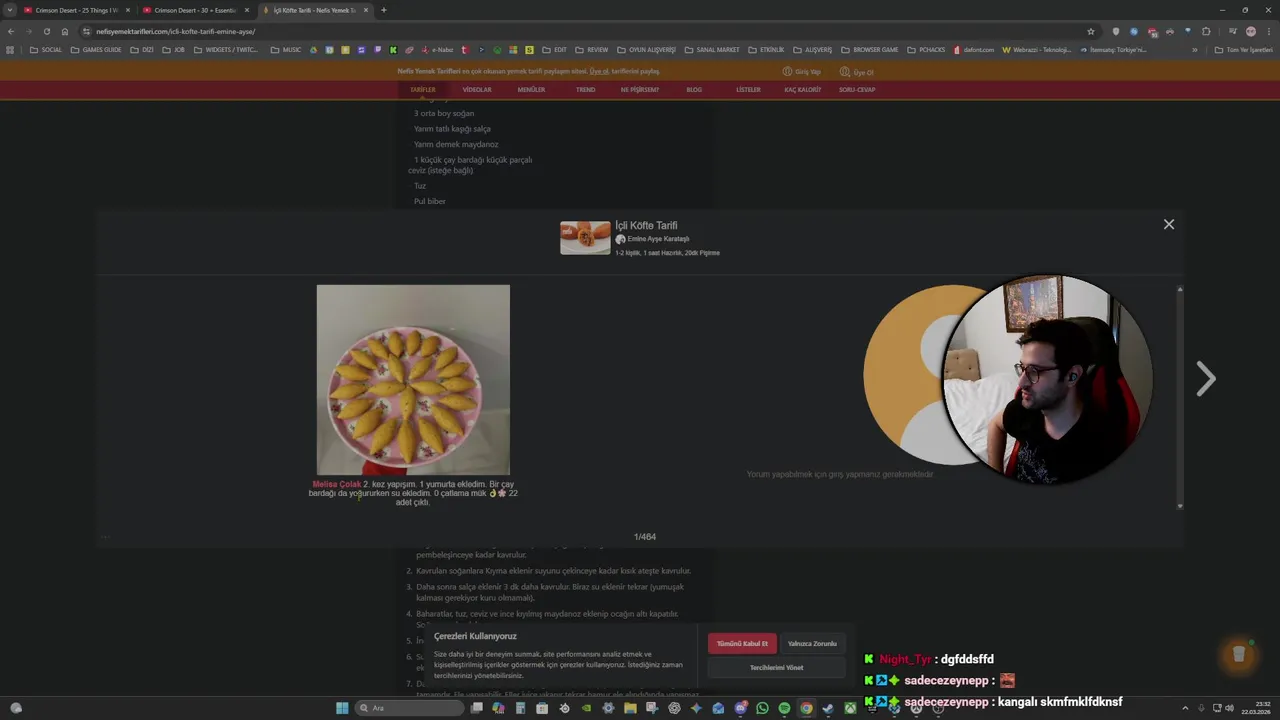Open Tüm Yer İşaretleri folder
The width and height of the screenshot is (1280, 720).
[1244, 49]
